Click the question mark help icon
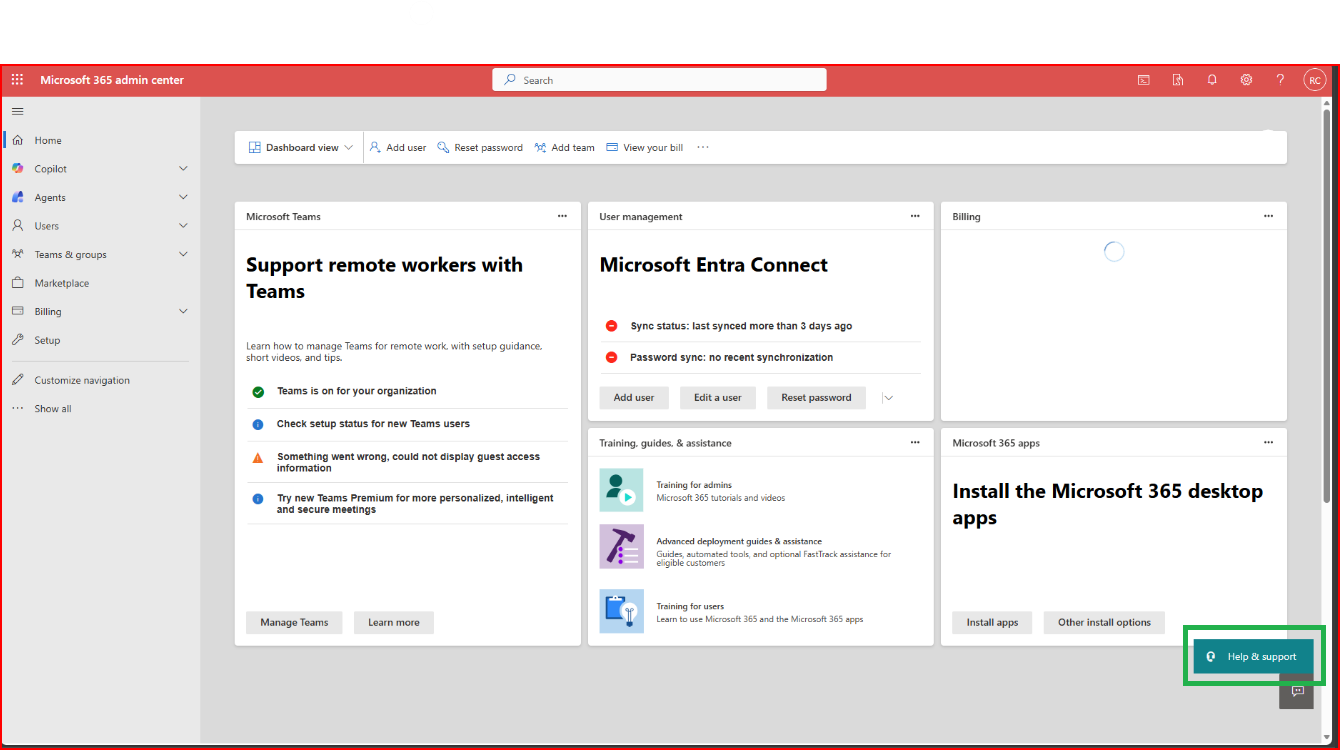This screenshot has height=750, width=1340. (1280, 80)
